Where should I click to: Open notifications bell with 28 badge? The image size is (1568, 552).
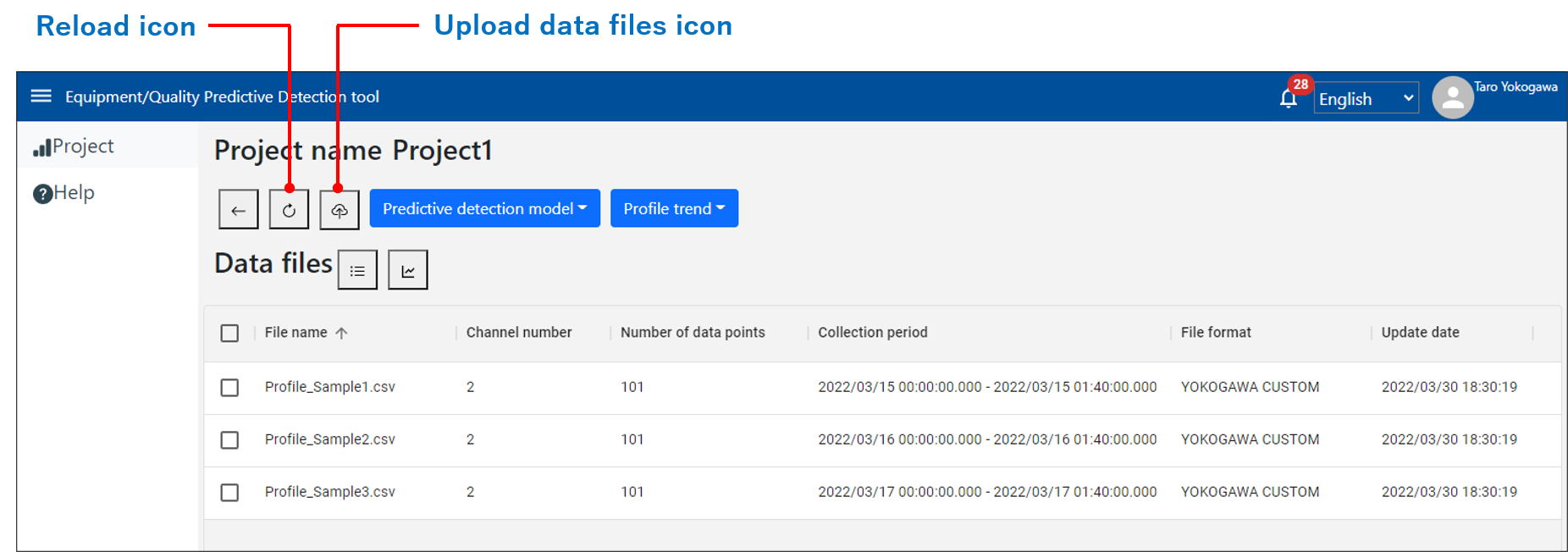click(1289, 97)
